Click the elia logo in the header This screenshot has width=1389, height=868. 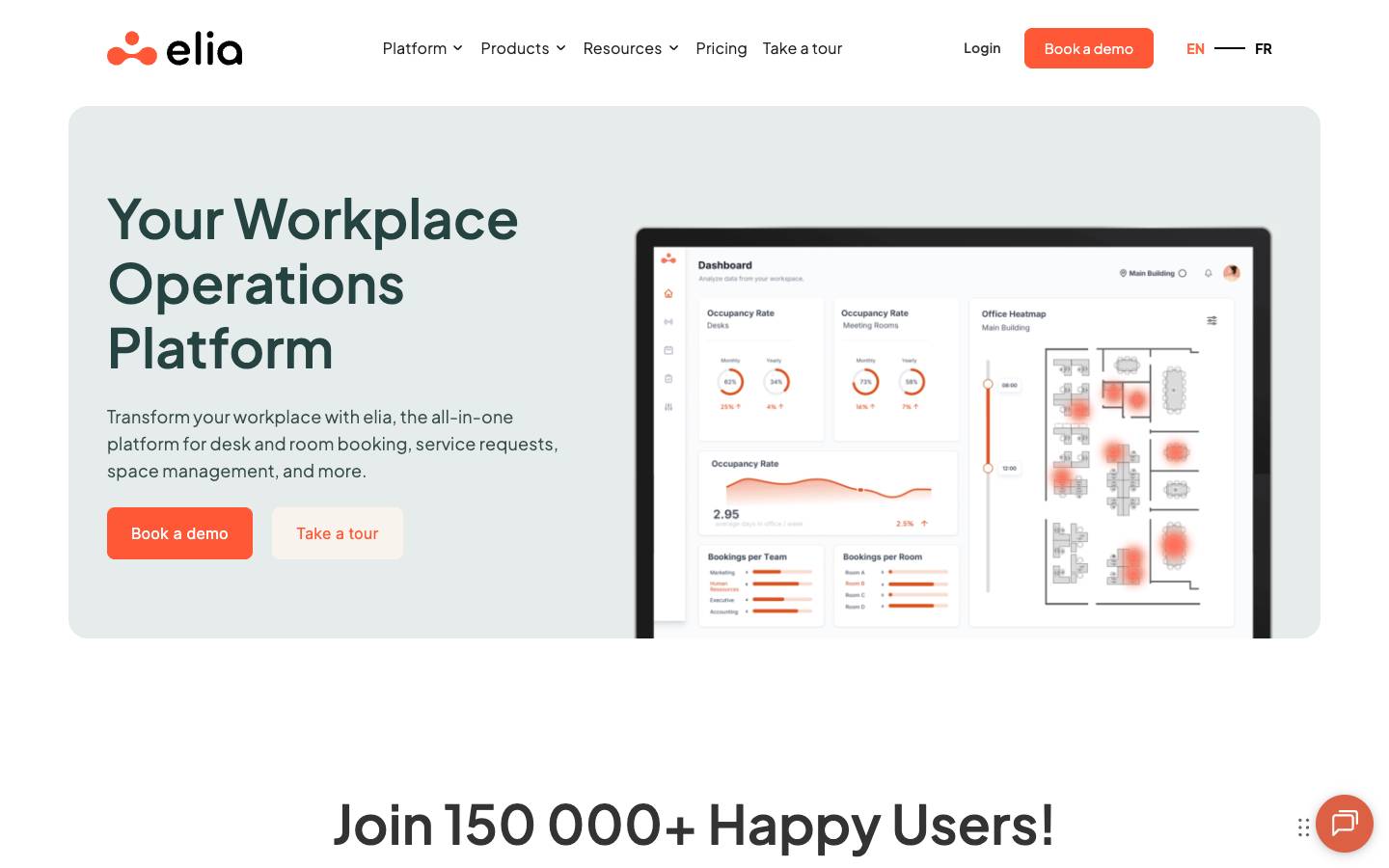pyautogui.click(x=175, y=48)
